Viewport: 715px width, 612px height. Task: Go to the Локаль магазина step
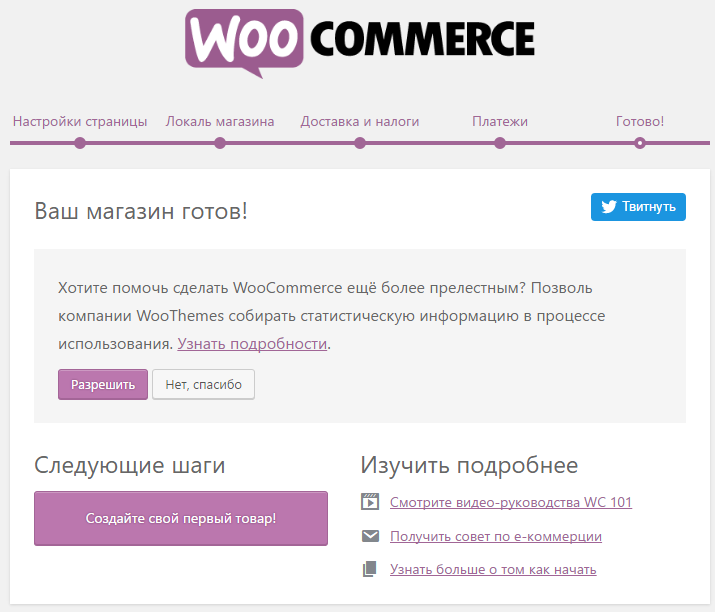[220, 121]
